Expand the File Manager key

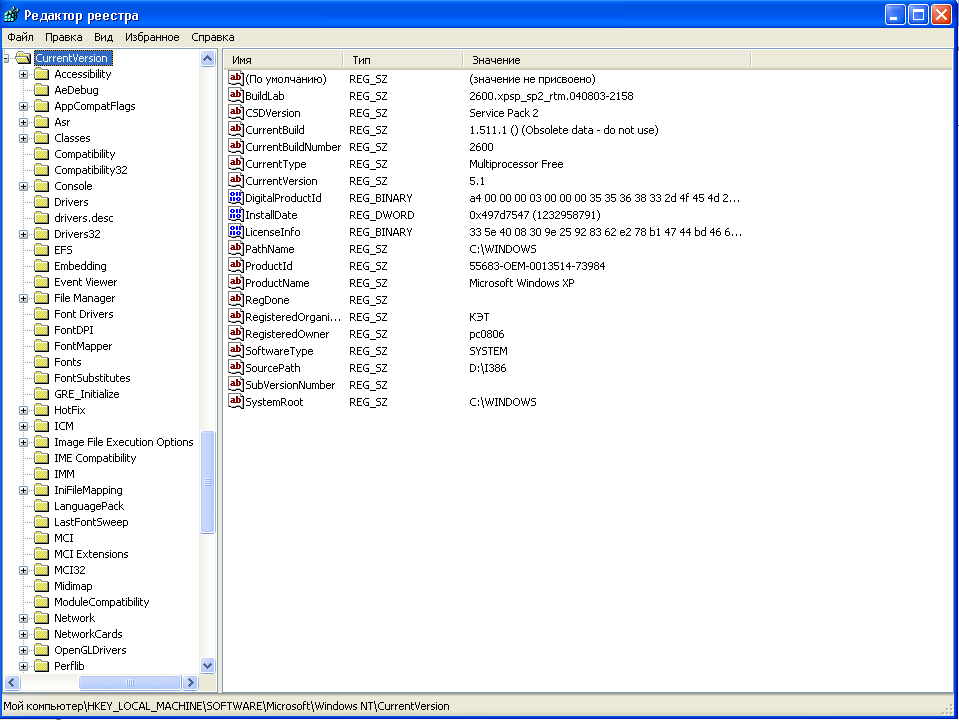click(23, 298)
